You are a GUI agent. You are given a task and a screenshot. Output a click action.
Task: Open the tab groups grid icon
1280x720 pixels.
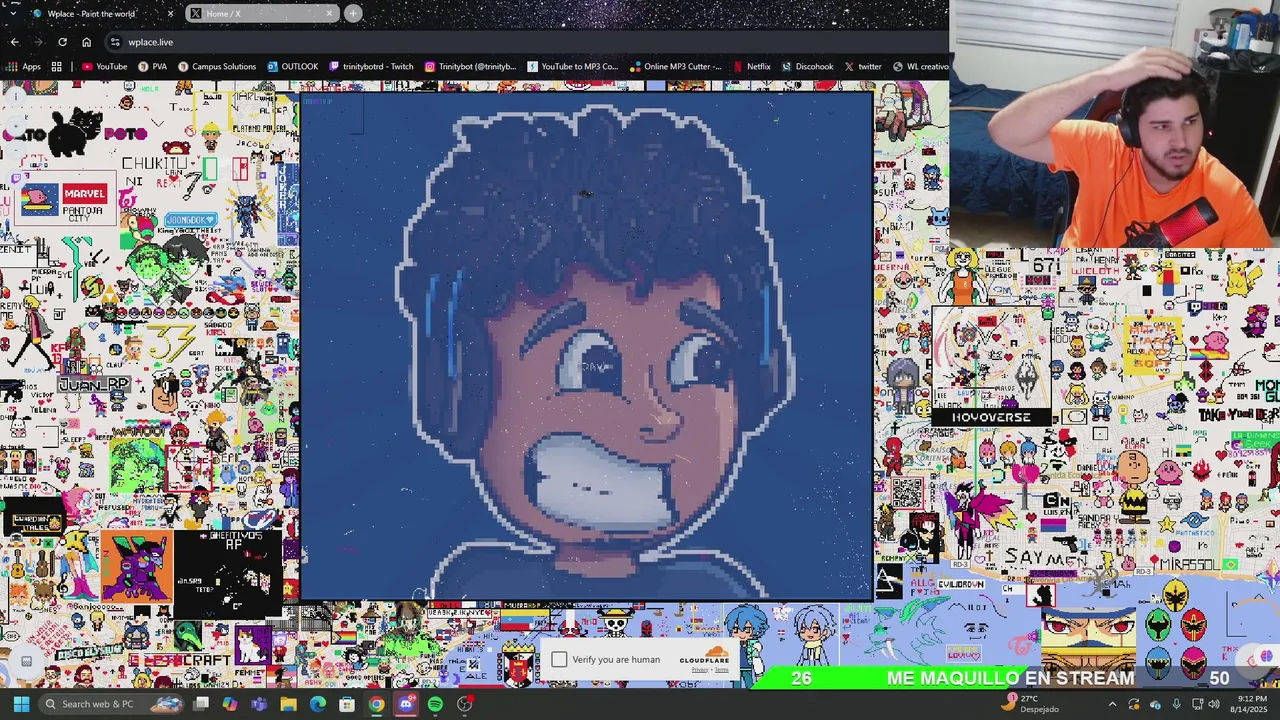click(57, 67)
